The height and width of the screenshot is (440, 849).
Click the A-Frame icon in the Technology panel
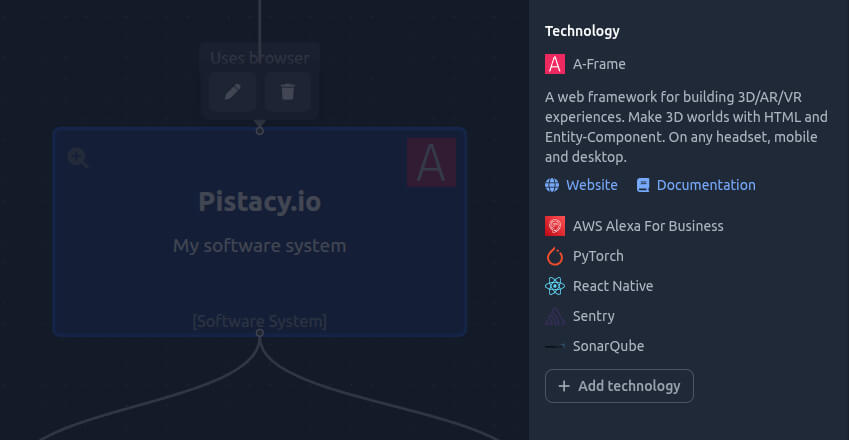554,64
